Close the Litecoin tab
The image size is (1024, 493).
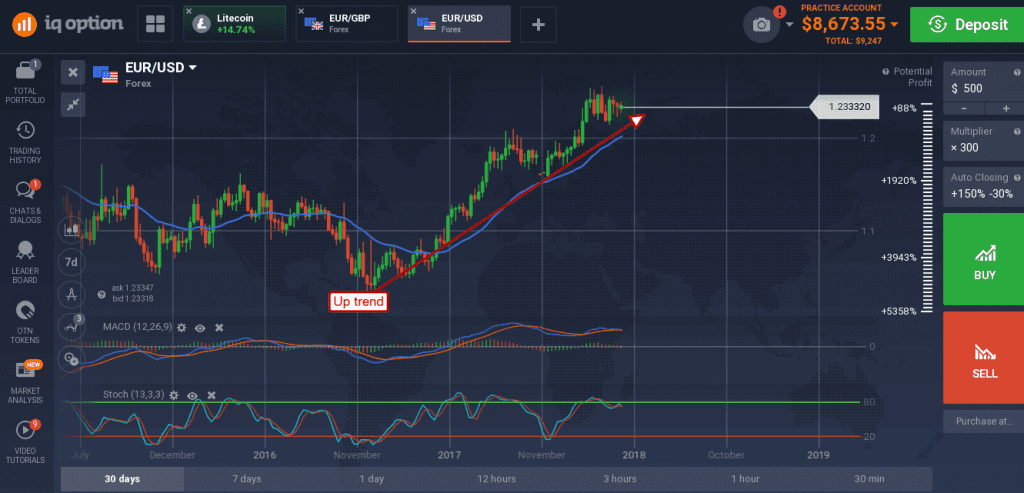[189, 11]
